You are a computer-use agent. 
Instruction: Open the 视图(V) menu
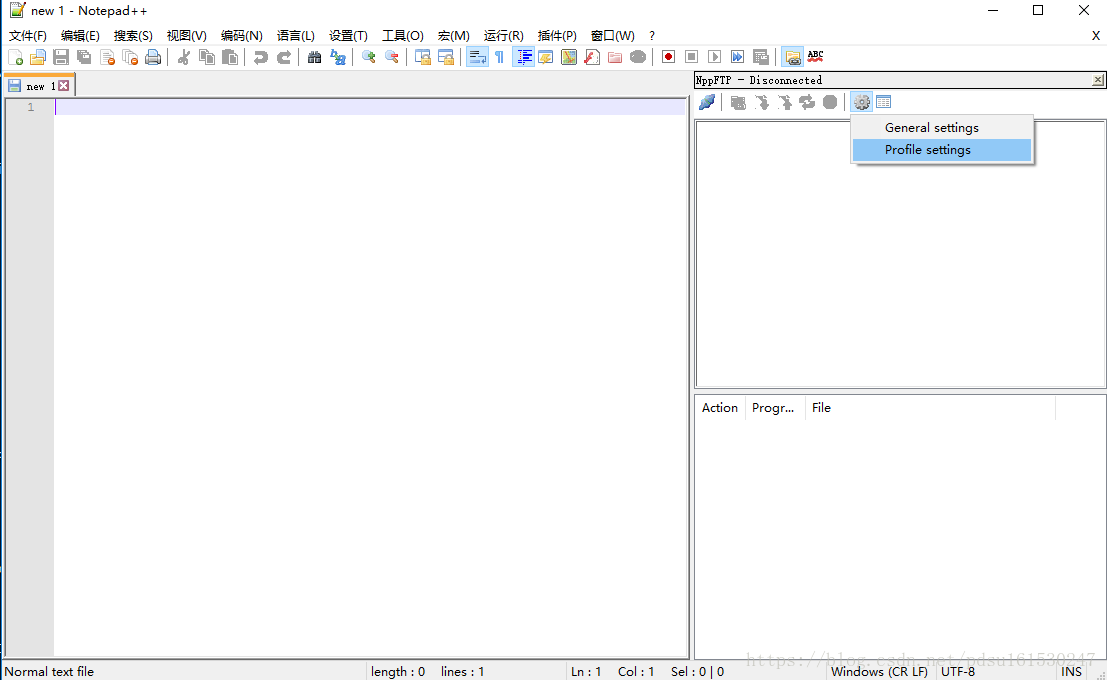pos(186,35)
